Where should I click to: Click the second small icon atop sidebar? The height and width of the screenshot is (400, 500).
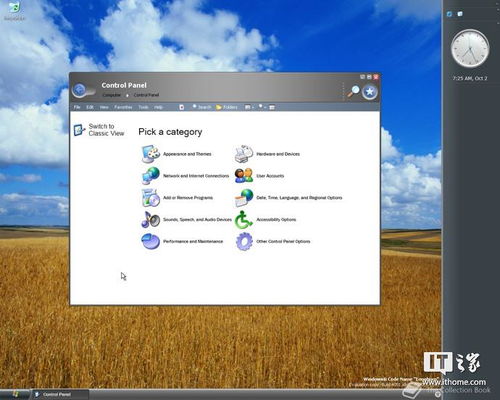tap(460, 14)
